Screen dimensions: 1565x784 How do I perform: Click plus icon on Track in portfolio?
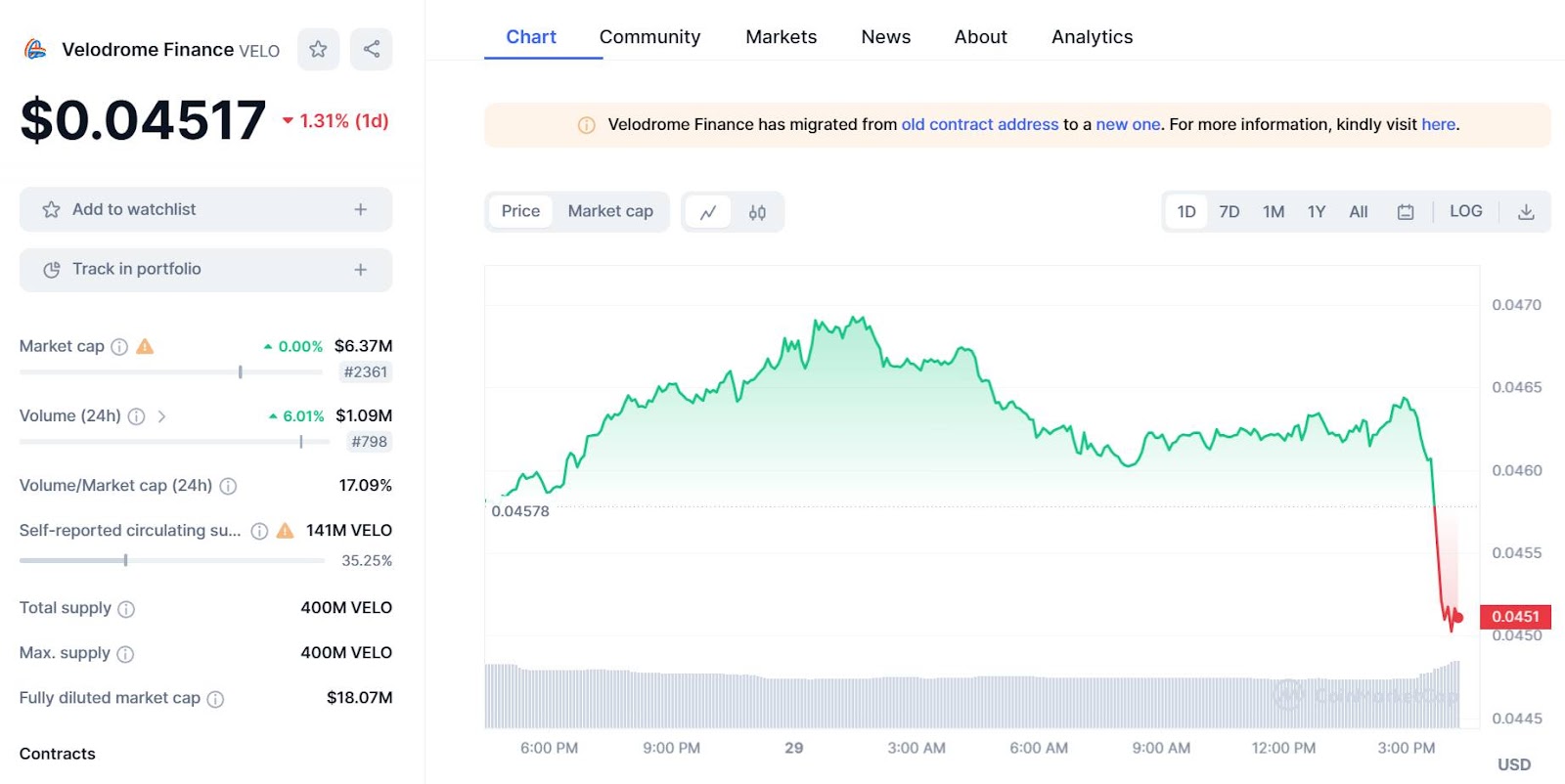(361, 269)
